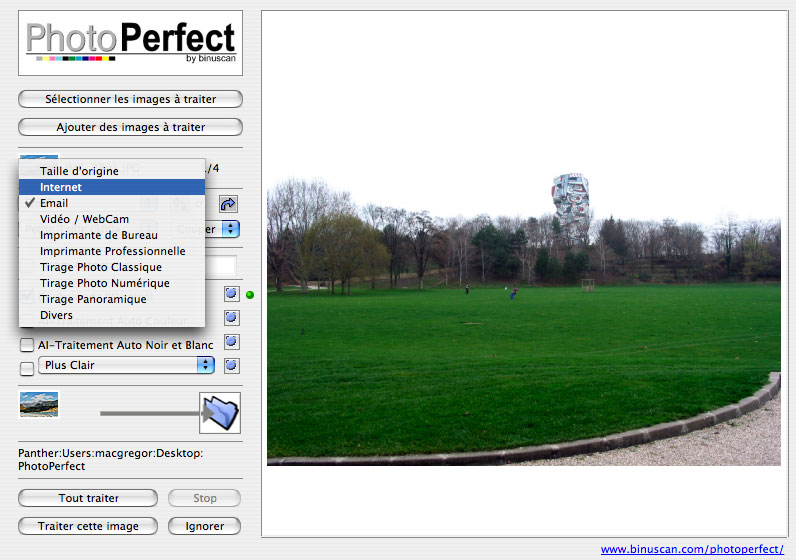Select the highlighted Internet menu entry

[x=112, y=187]
